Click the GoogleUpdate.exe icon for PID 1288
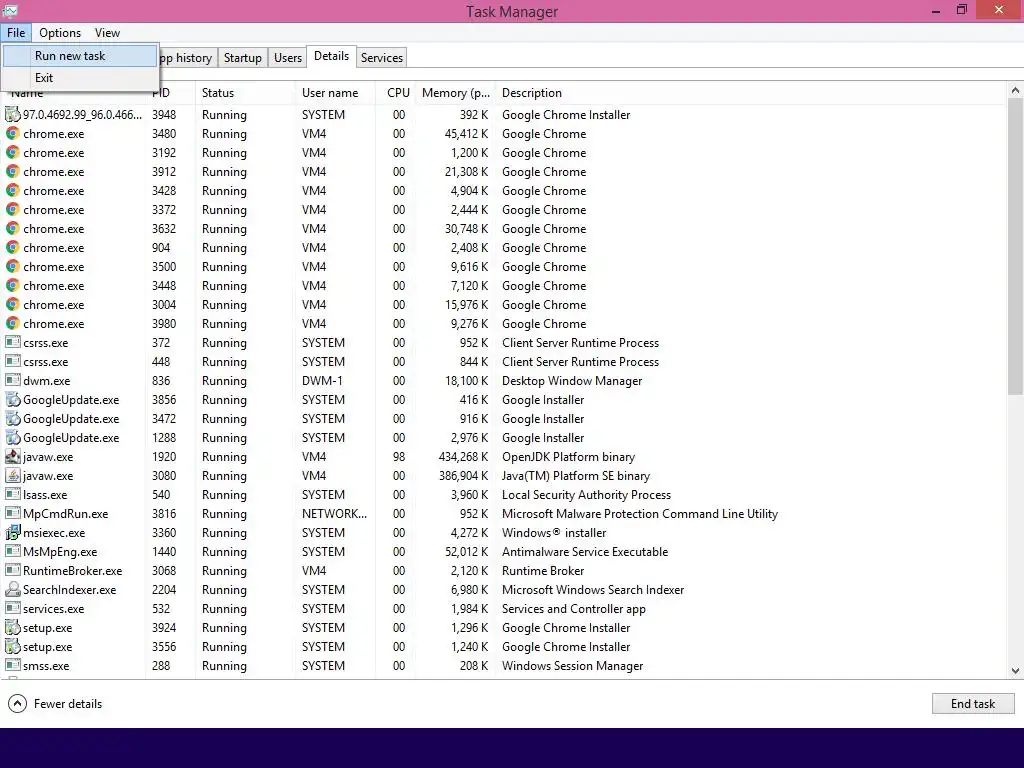The image size is (1024, 768). [x=12, y=438]
